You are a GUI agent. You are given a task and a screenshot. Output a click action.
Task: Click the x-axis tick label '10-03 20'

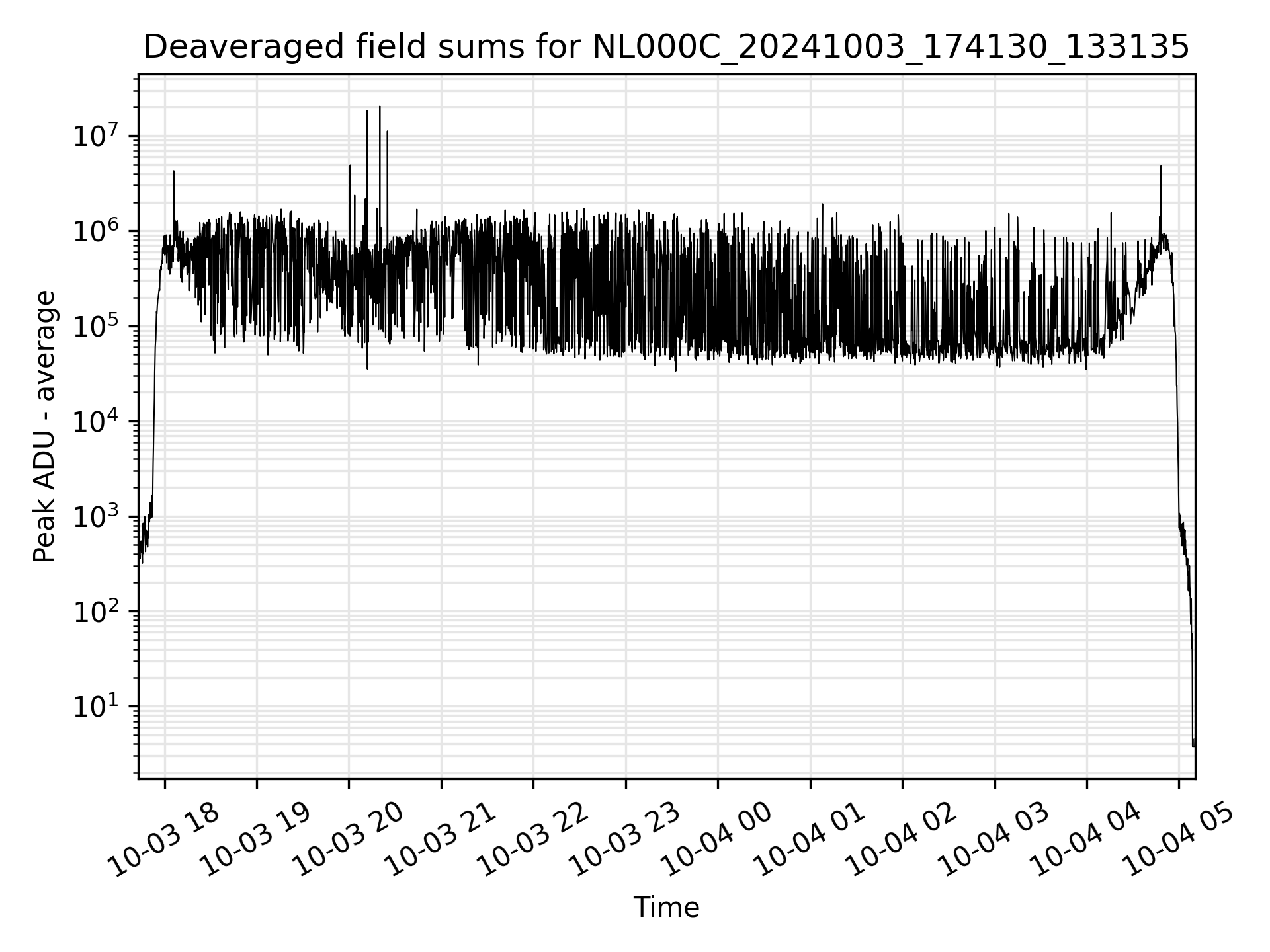(349, 839)
